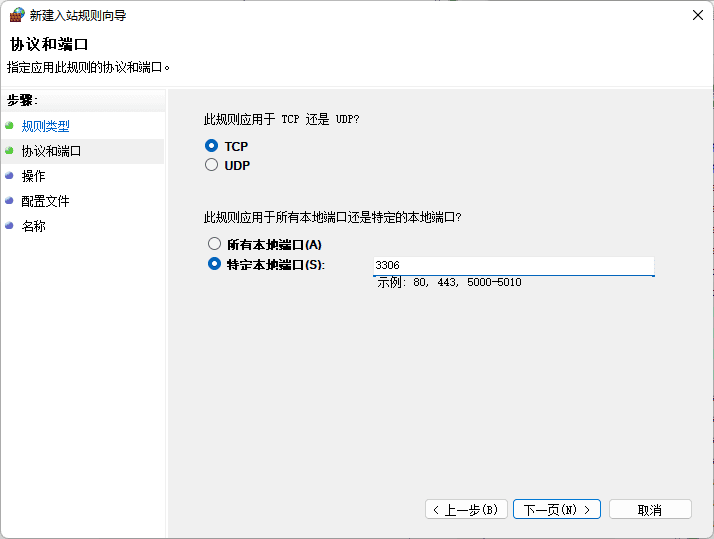Click green bullet beside 协议和端口
The image size is (714, 539).
[x=9, y=150]
